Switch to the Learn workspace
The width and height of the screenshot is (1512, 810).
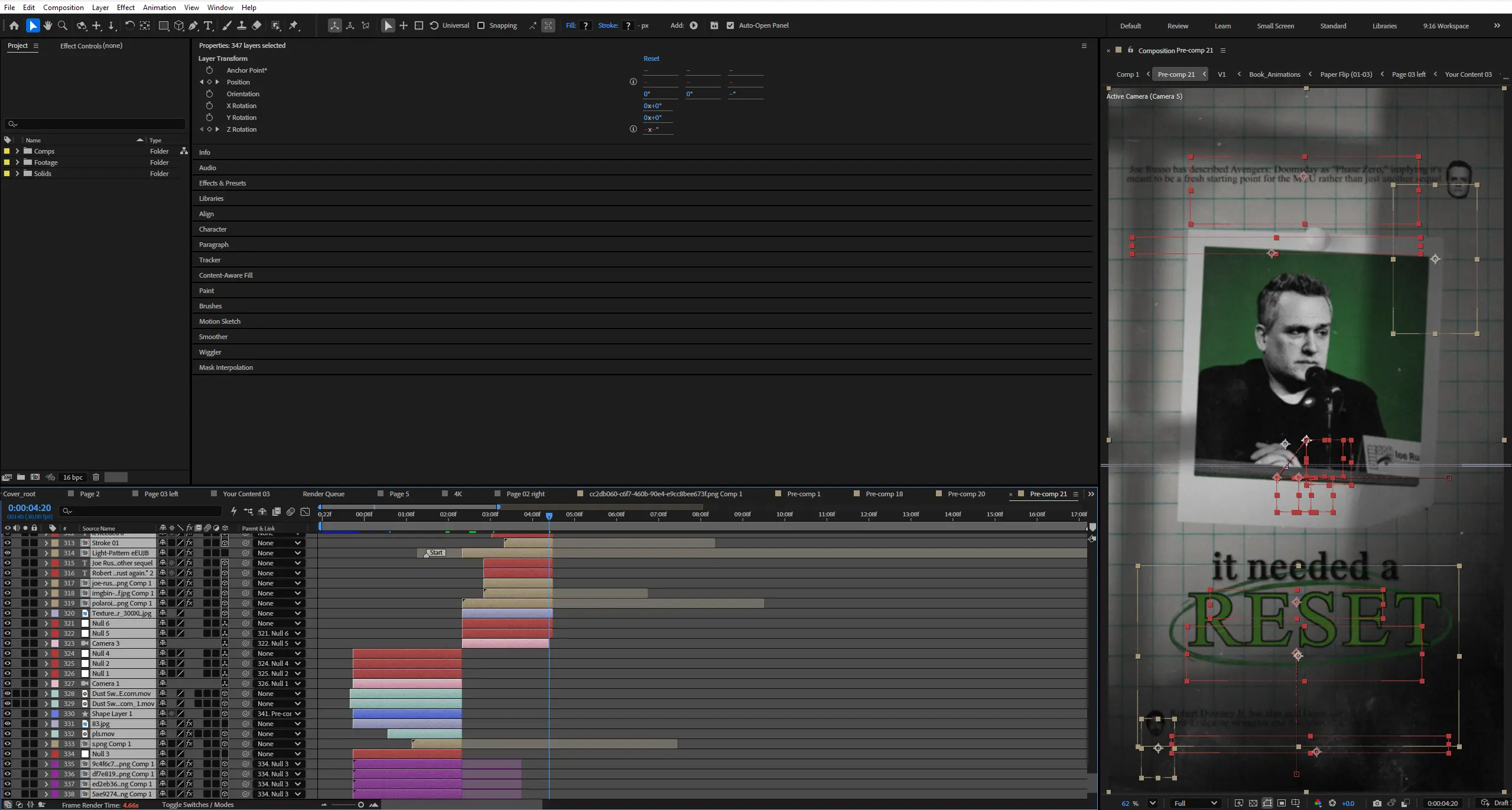click(1222, 26)
